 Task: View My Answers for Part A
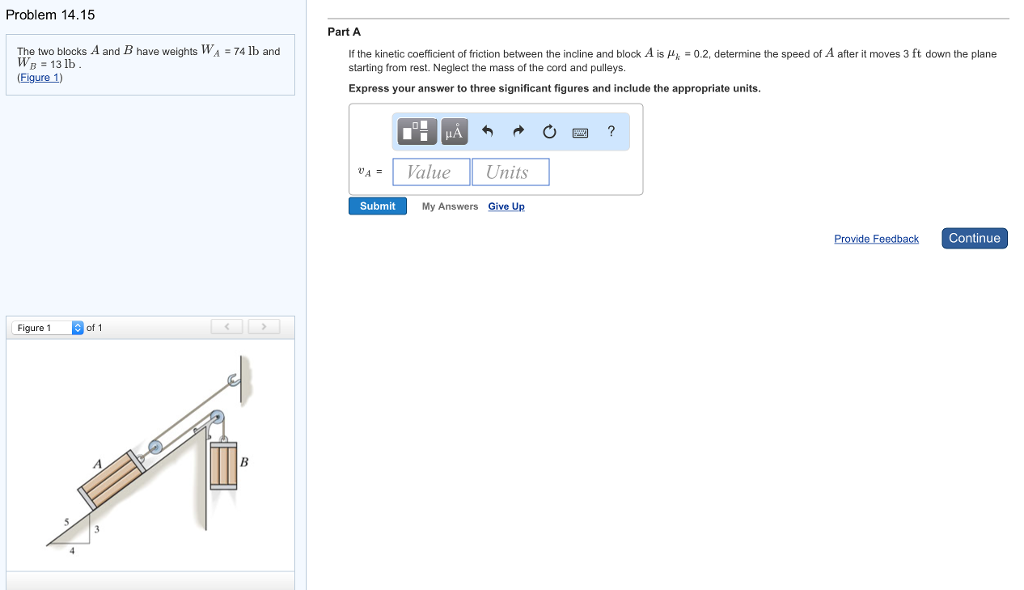449,206
